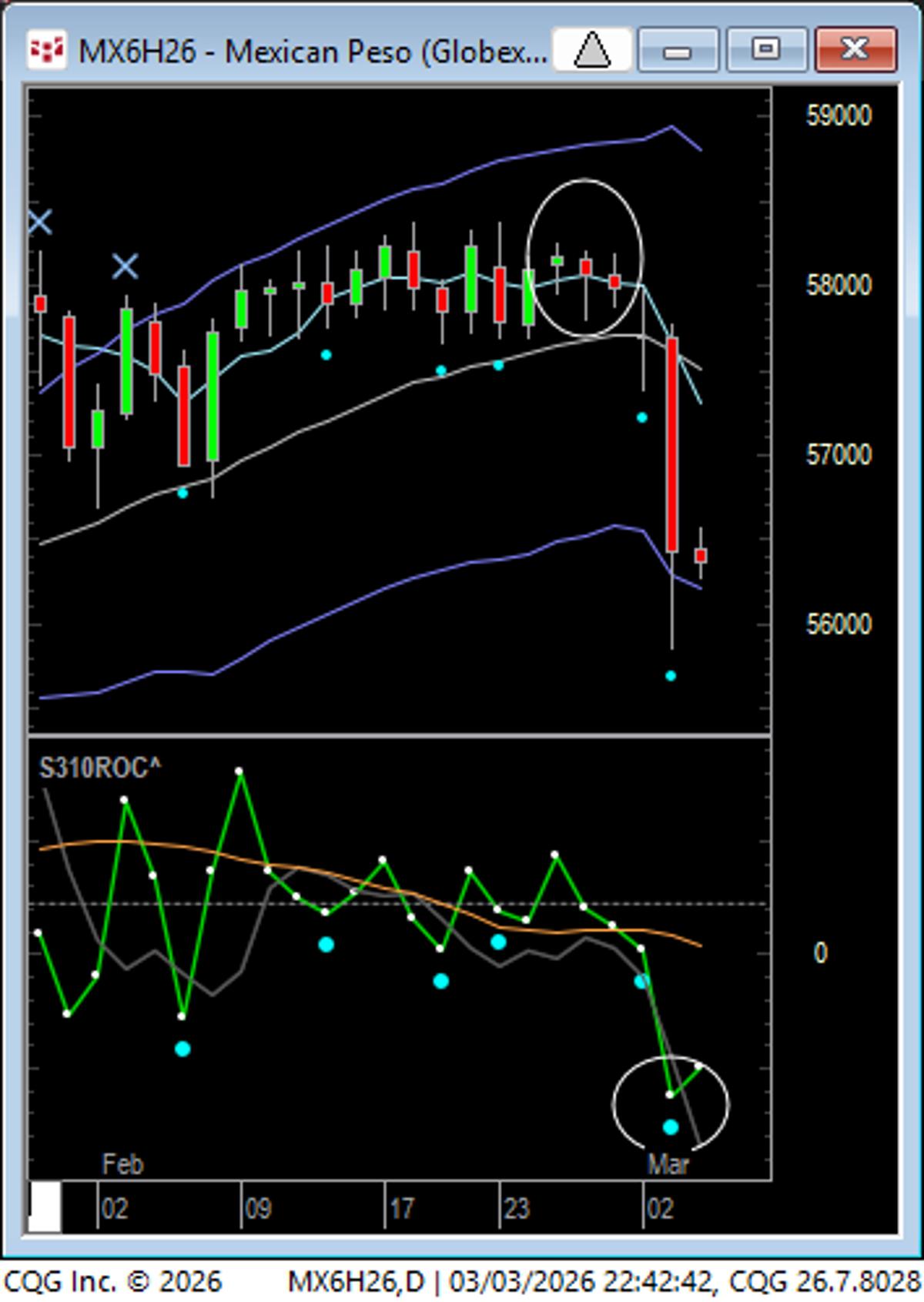This screenshot has width=924, height=1302.
Task: Click the 23 date label on time axis
Action: pos(516,1209)
